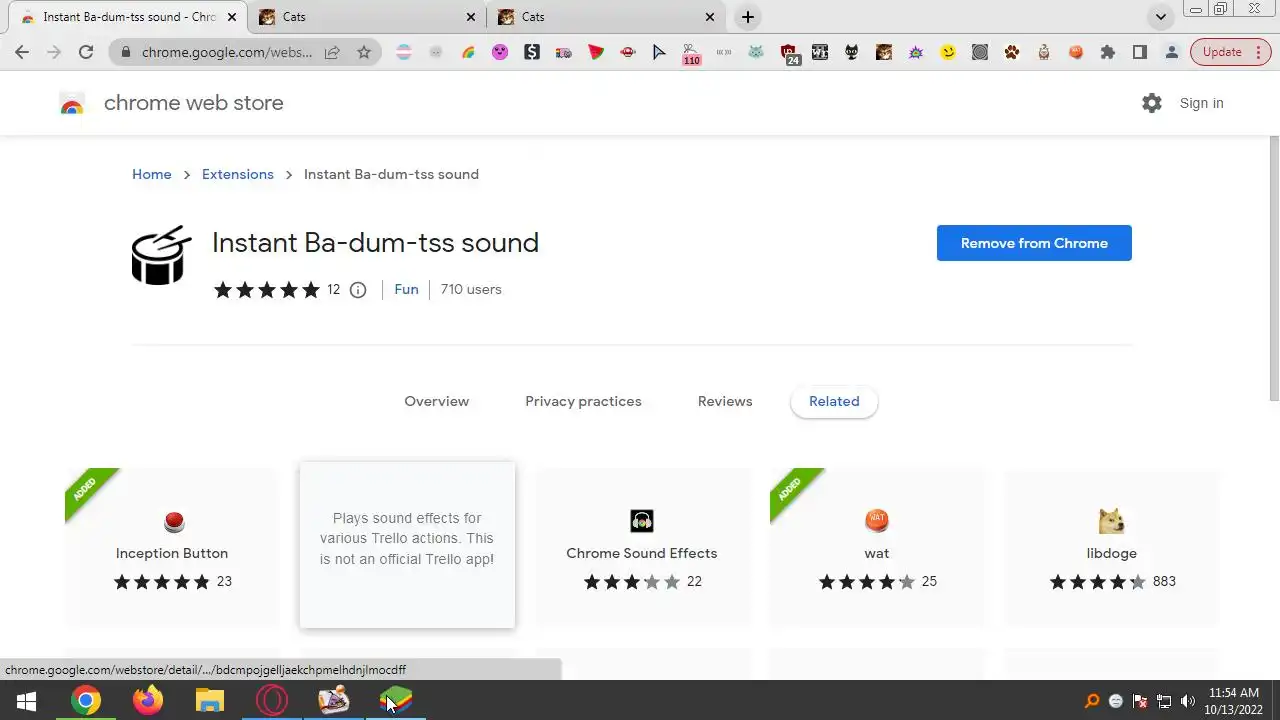Open the Inception Button card title
Image resolution: width=1280 pixels, height=720 pixels.
(x=172, y=553)
